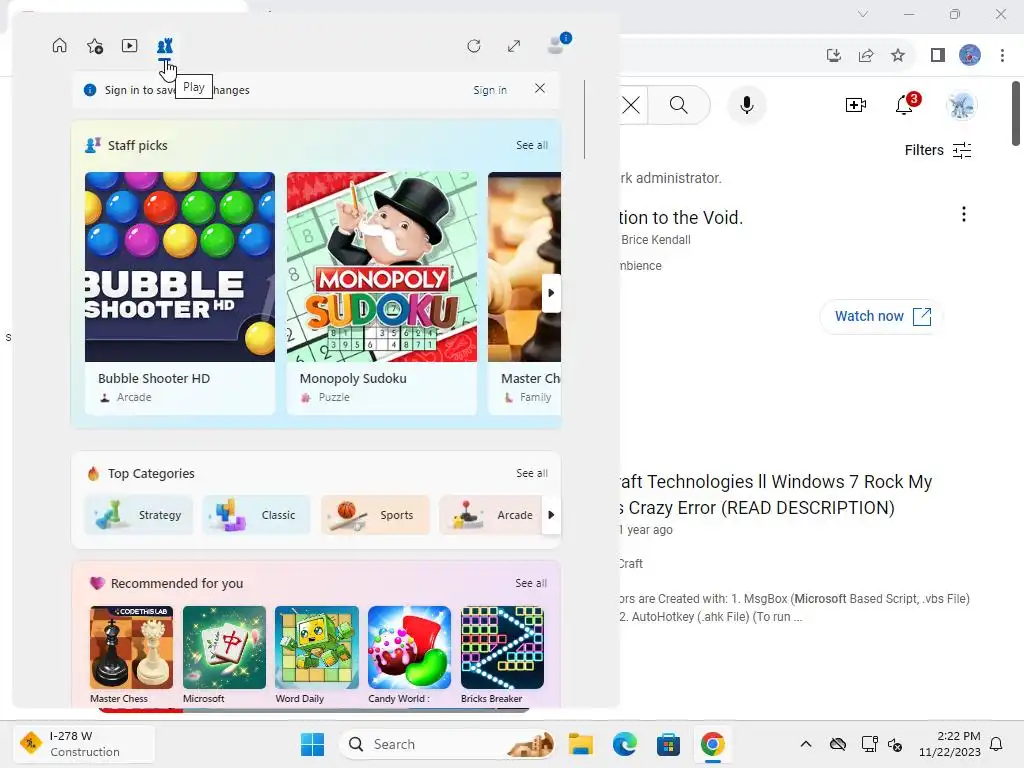Image resolution: width=1024 pixels, height=768 pixels.
Task: Open Master Chess in Recommended for you
Action: point(131,655)
